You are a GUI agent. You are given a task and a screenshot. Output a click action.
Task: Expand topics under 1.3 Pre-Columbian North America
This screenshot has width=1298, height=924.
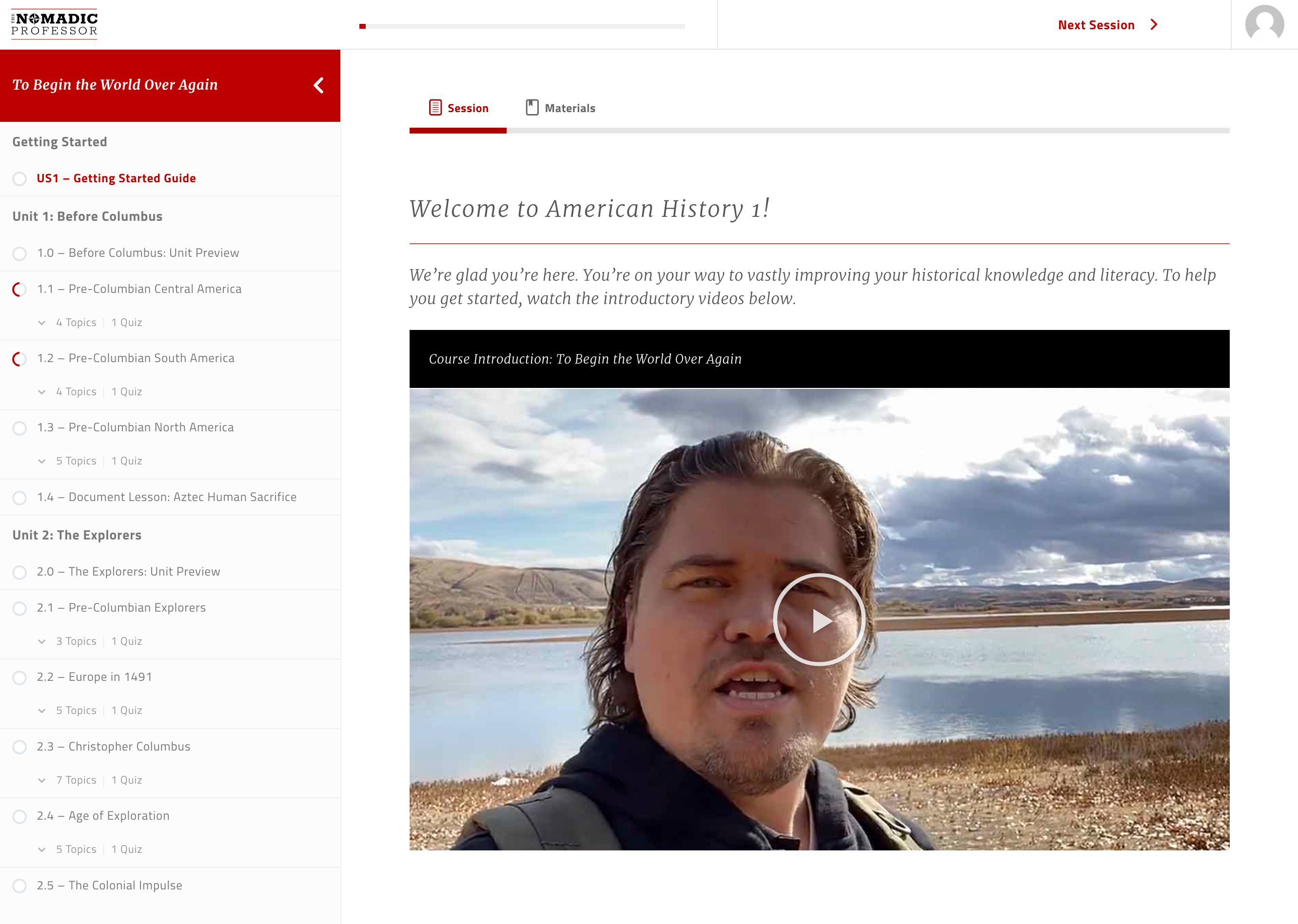(41, 462)
